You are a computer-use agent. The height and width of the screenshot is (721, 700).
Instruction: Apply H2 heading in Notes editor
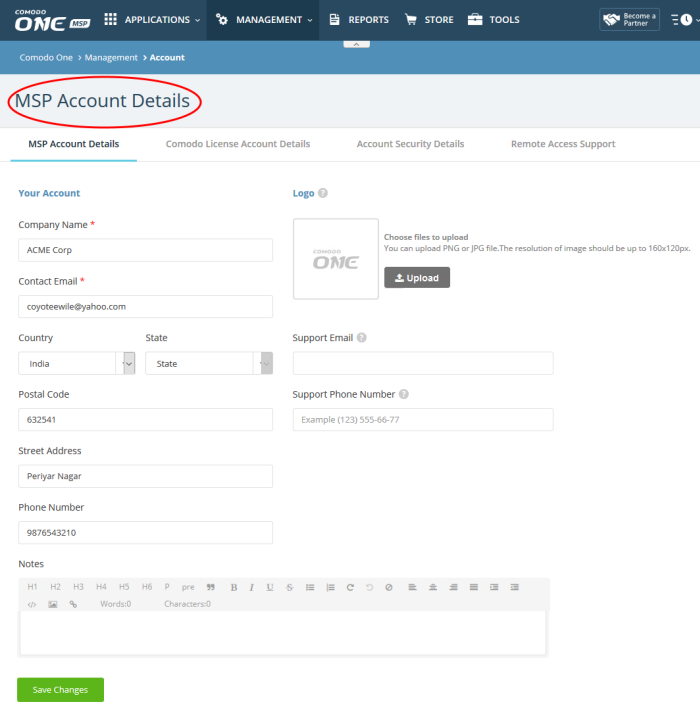pos(55,587)
